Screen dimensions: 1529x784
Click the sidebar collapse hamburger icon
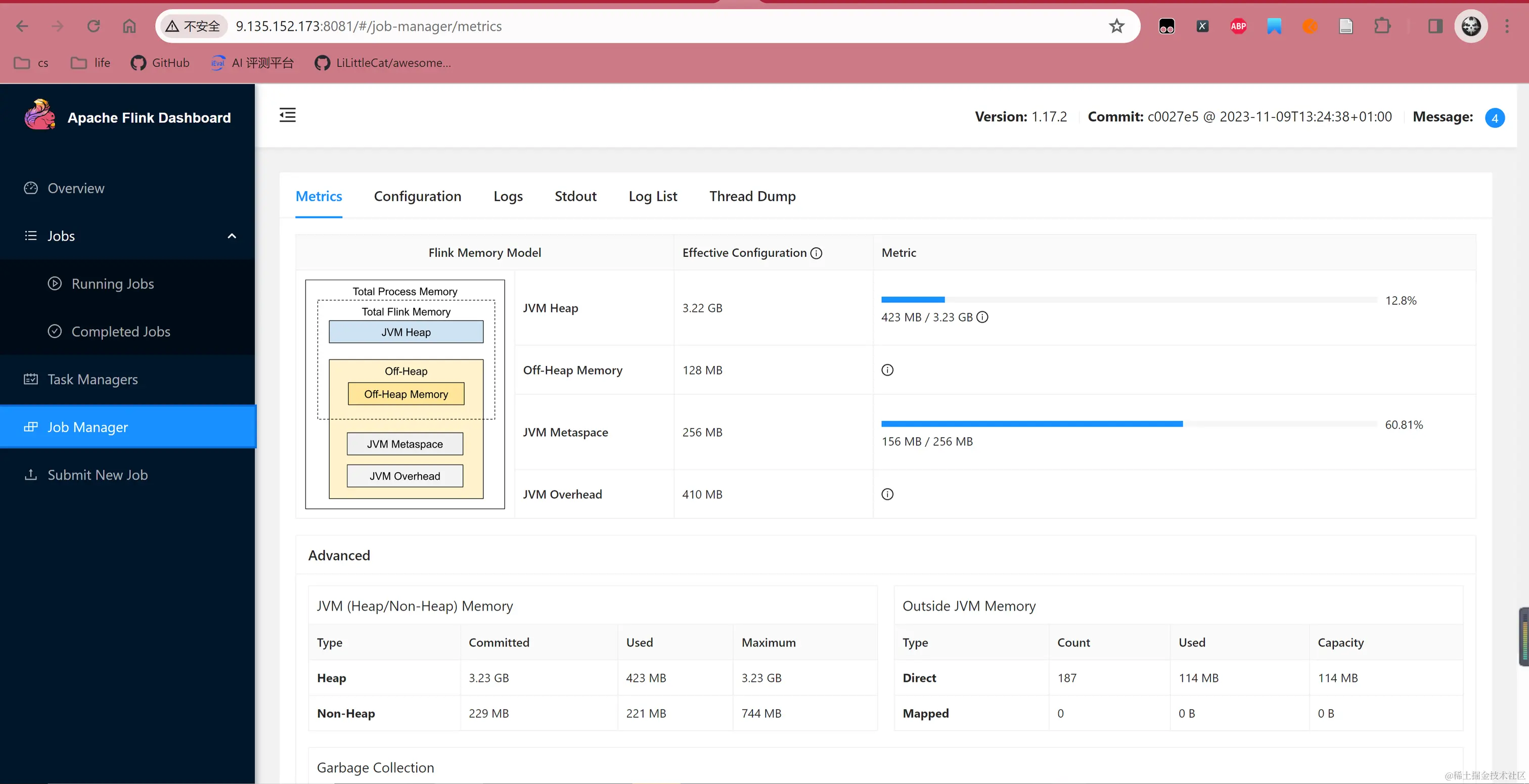287,115
